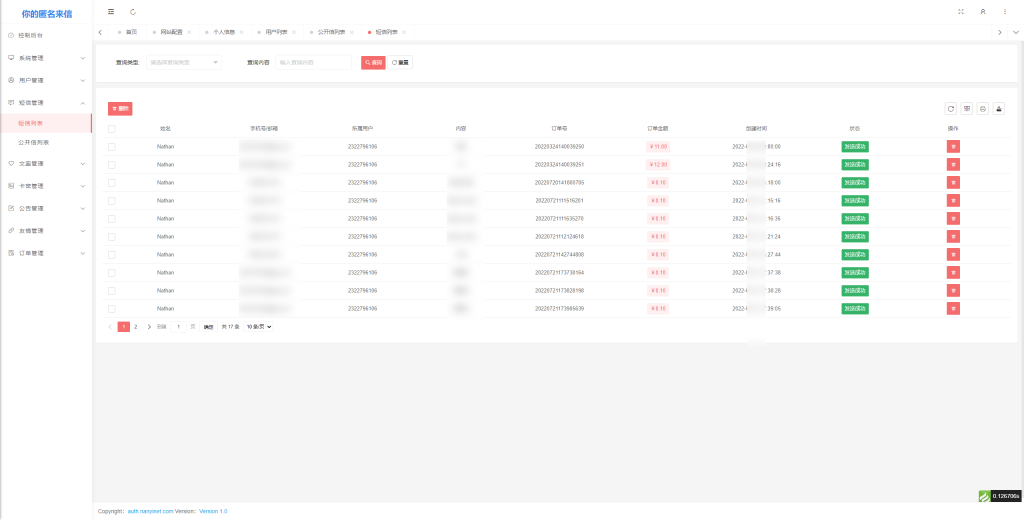
Task: Collapse the sidebar with the menu icon
Action: [111, 12]
